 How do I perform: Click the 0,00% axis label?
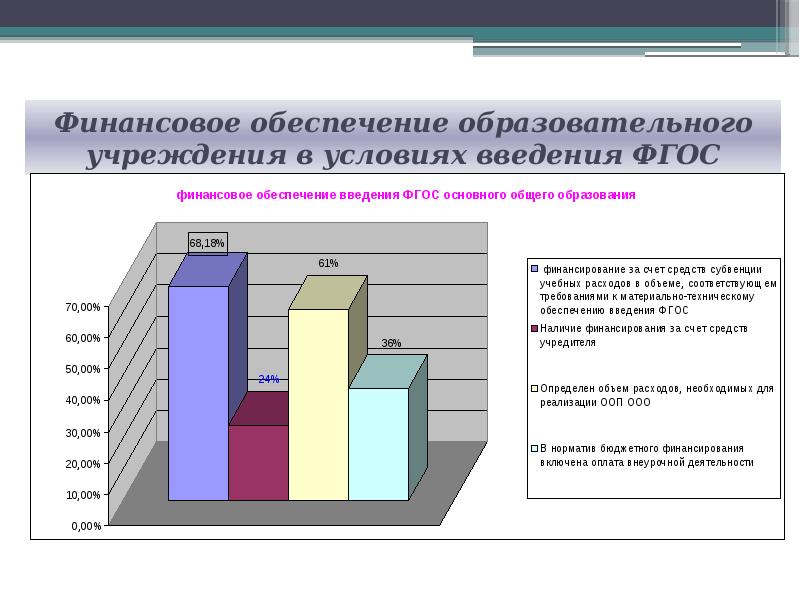(x=83, y=526)
